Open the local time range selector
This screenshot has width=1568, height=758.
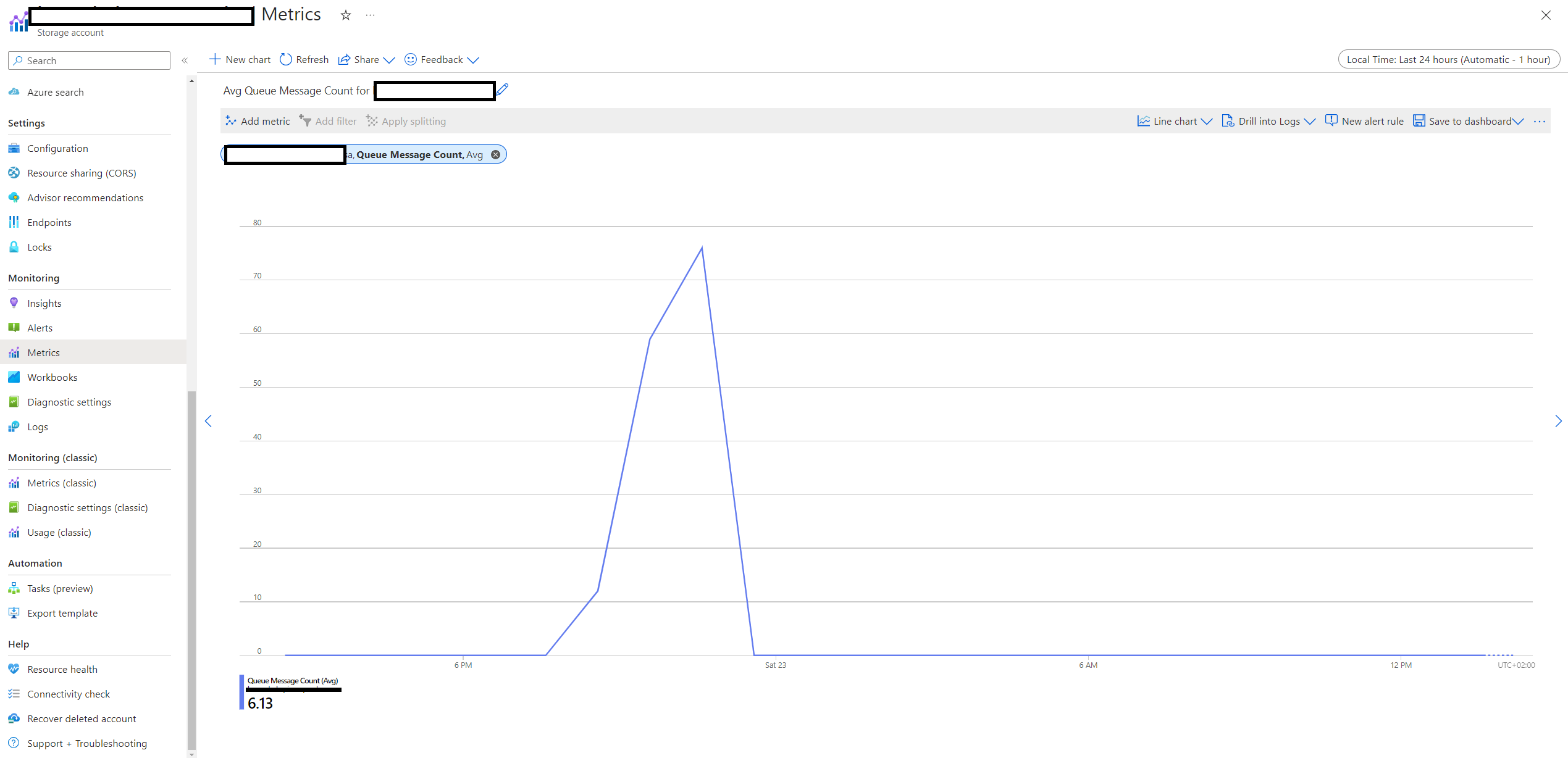pos(1448,59)
